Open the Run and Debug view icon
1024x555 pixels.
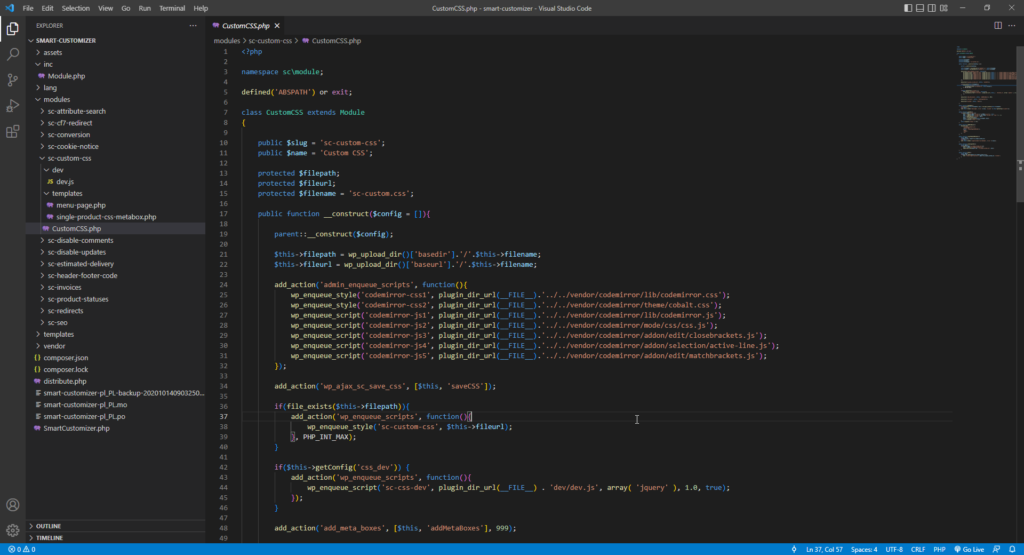[12, 106]
